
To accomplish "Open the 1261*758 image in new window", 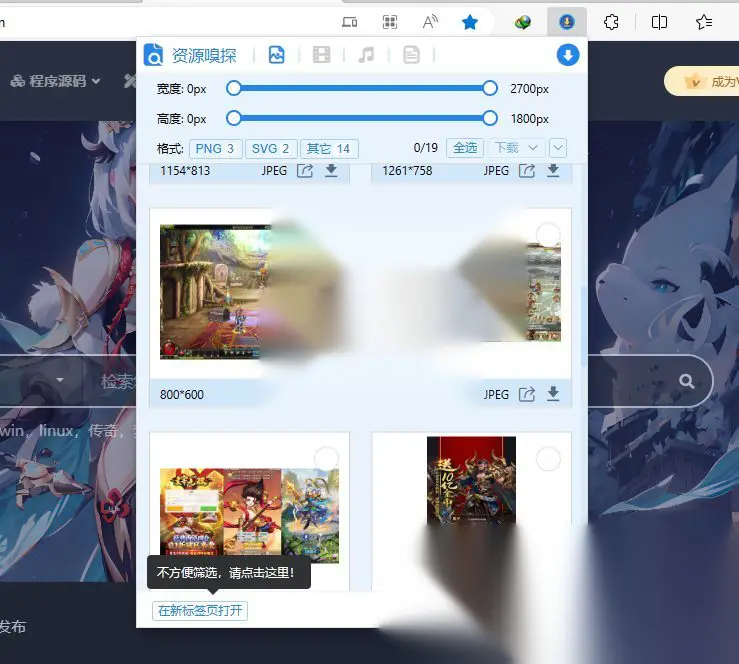I will [527, 171].
